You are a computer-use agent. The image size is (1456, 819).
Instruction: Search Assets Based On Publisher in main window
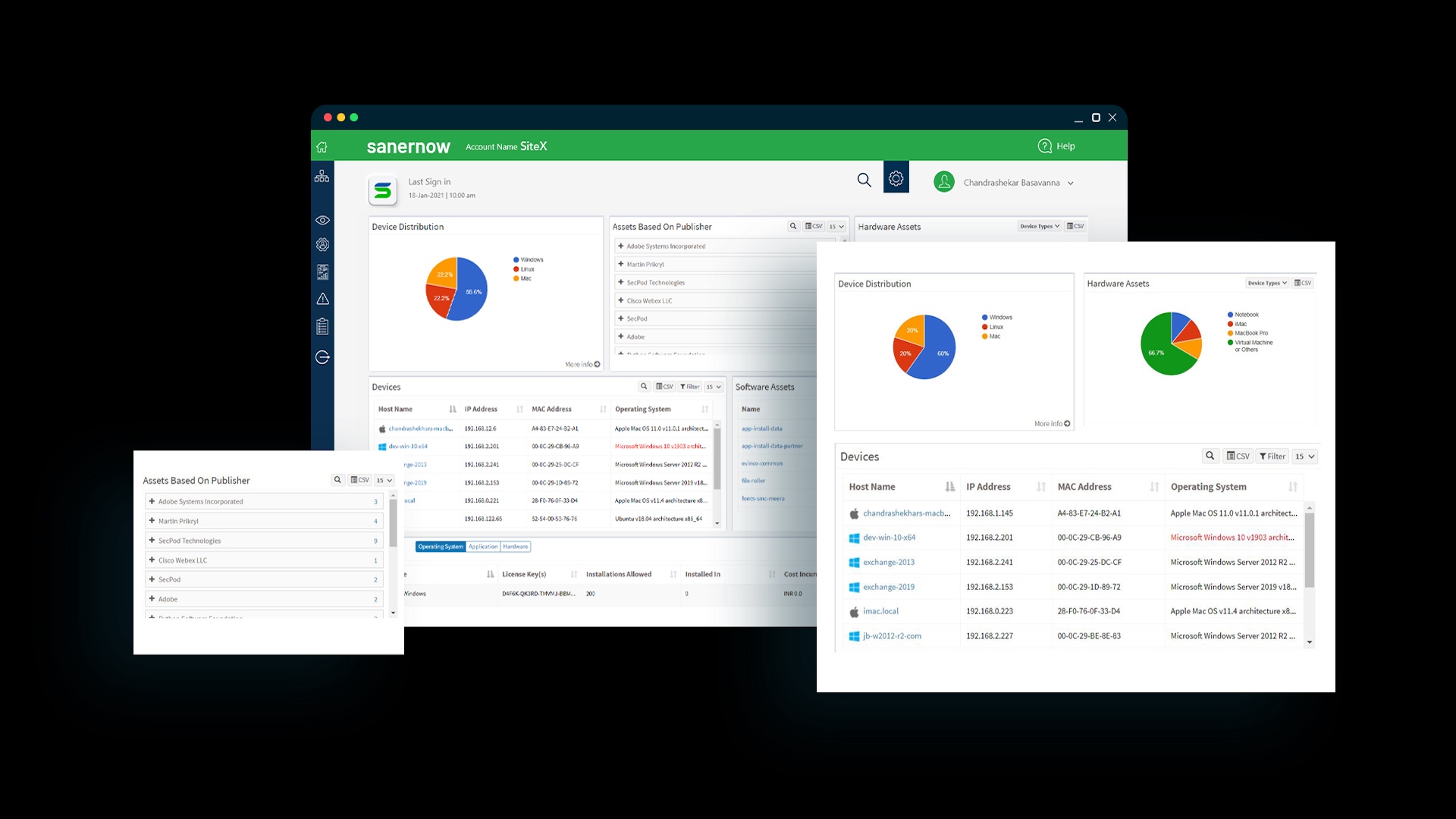click(x=793, y=226)
